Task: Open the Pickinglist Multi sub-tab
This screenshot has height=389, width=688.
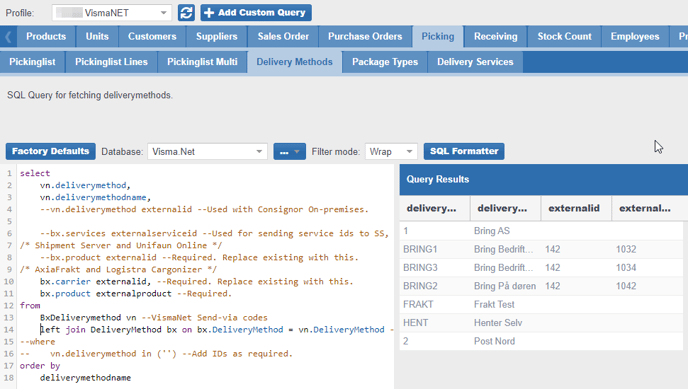Action: [x=202, y=62]
